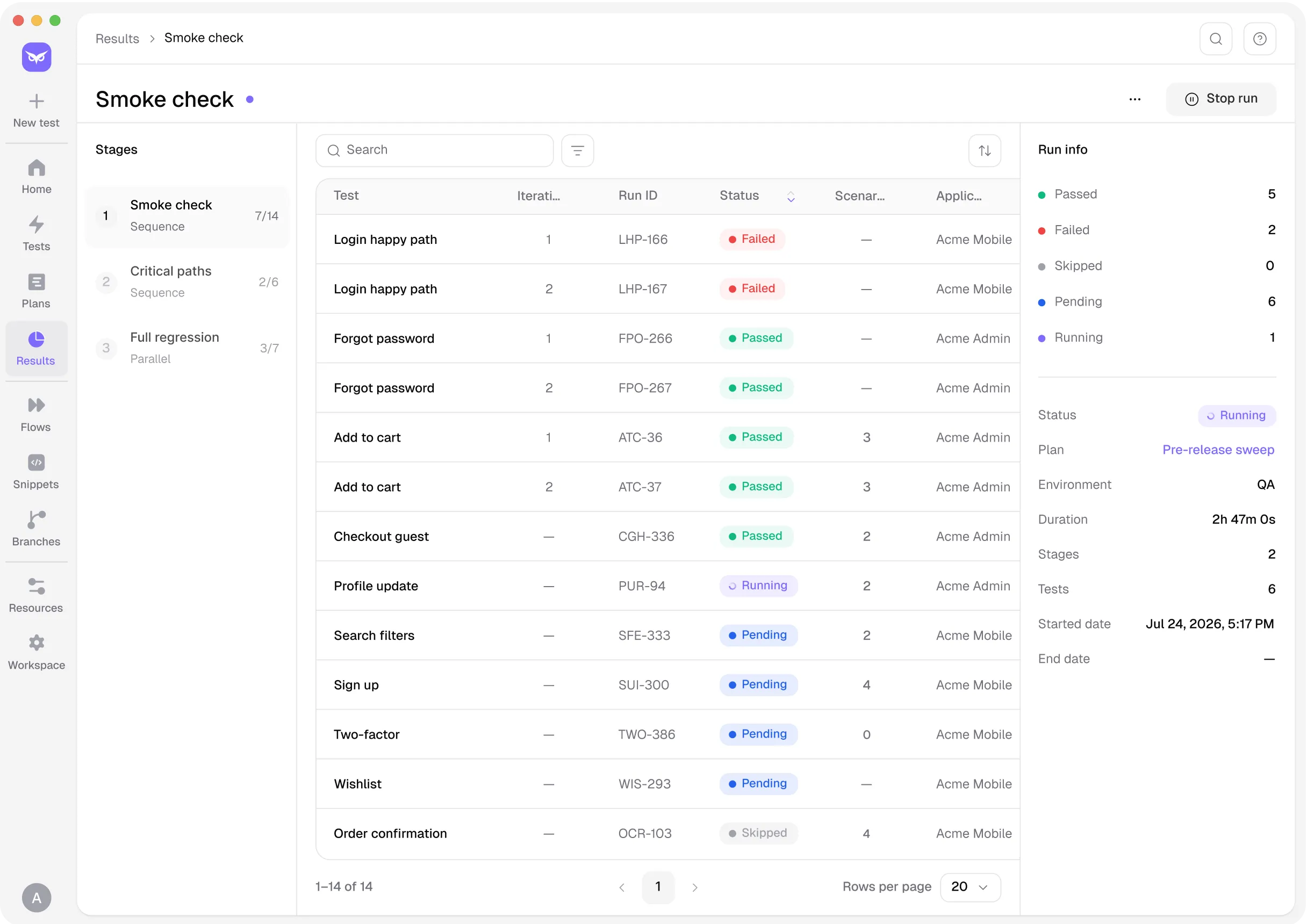The height and width of the screenshot is (924, 1307).
Task: Click the Test column header
Action: 346,195
